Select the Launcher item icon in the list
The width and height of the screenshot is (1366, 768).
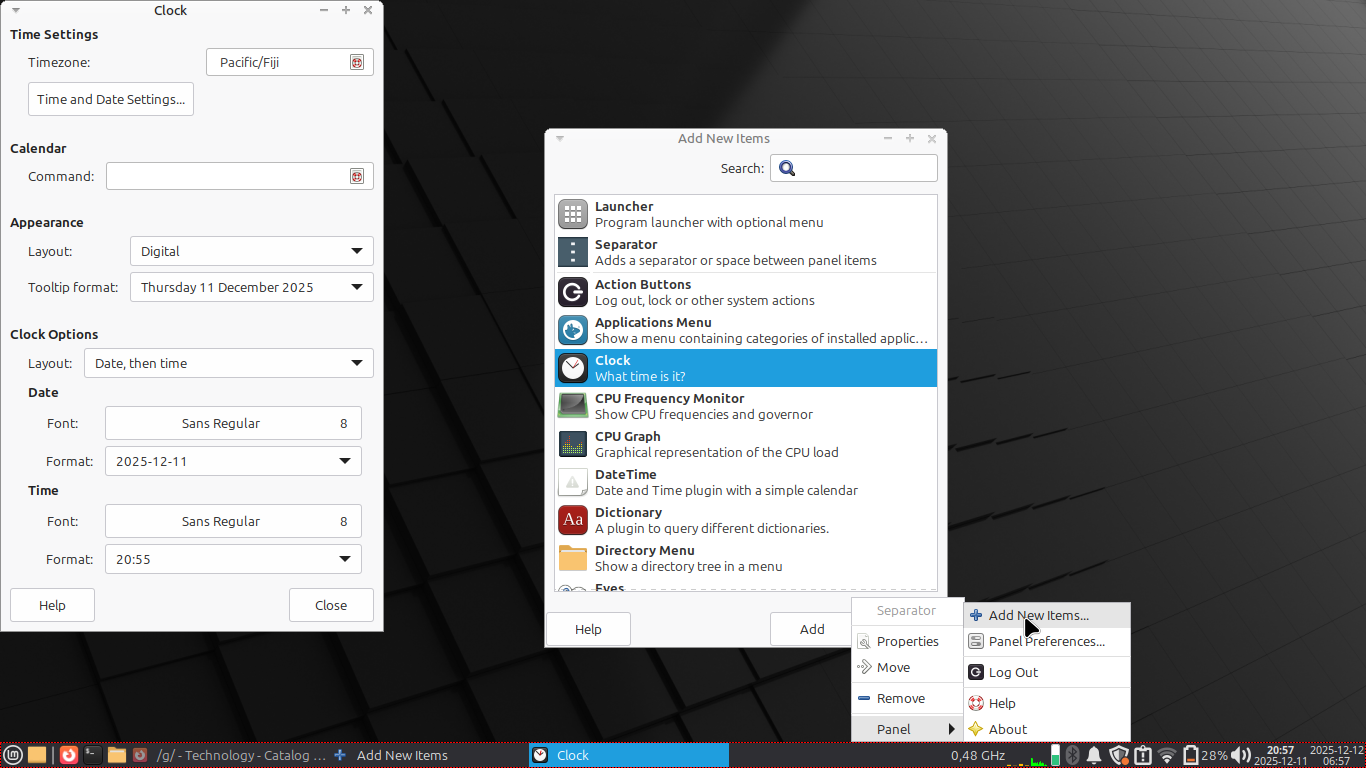[x=573, y=214]
